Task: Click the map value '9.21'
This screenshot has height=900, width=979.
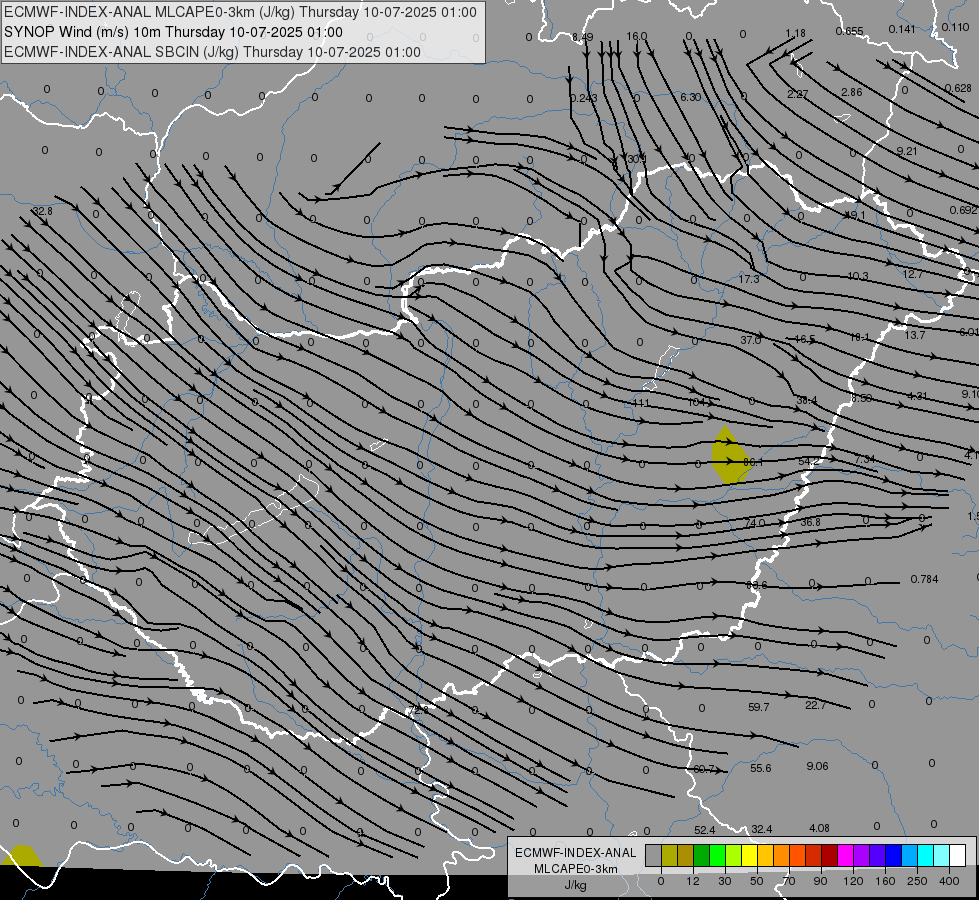Action: pos(907,151)
